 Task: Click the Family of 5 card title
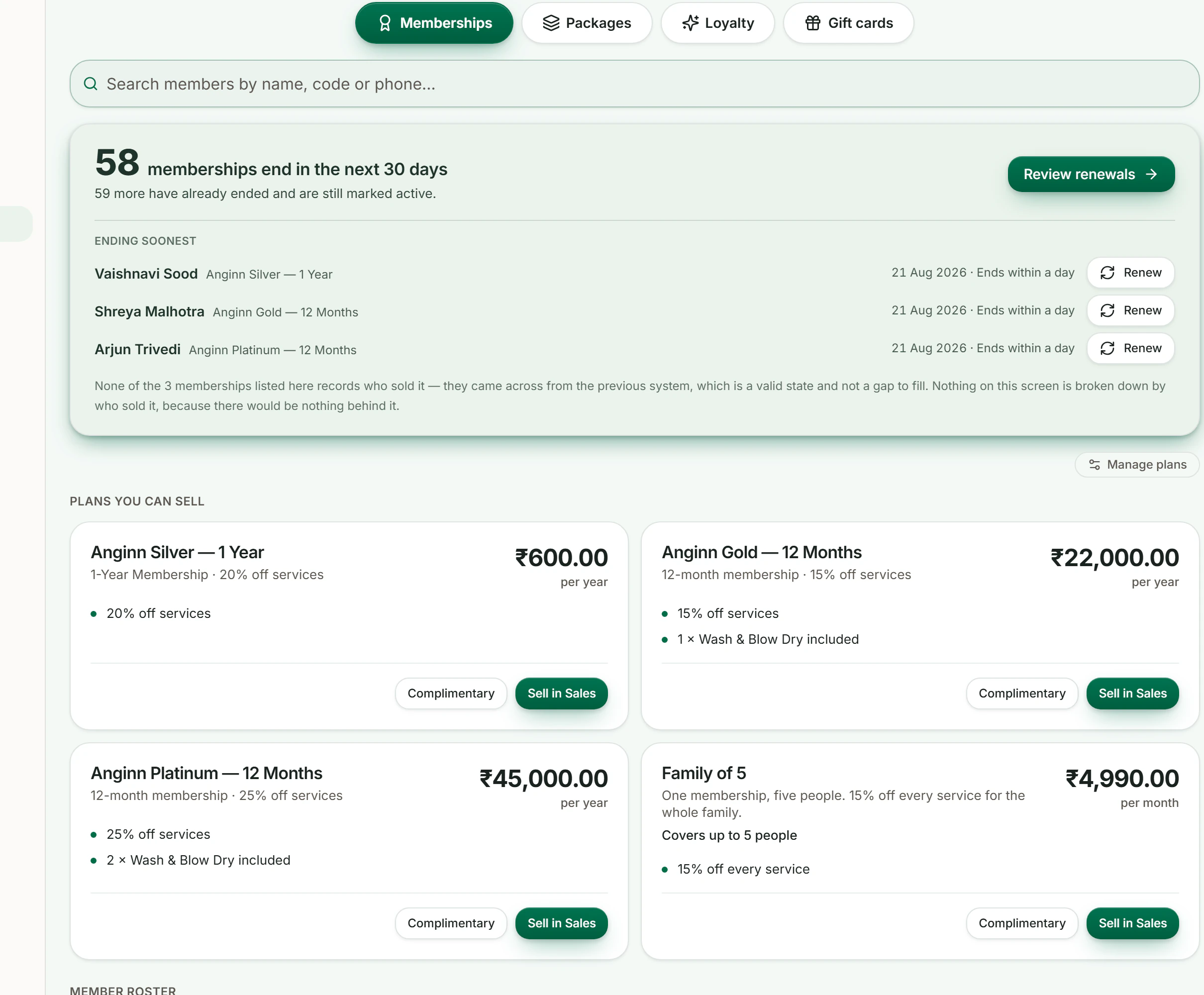[x=703, y=774]
